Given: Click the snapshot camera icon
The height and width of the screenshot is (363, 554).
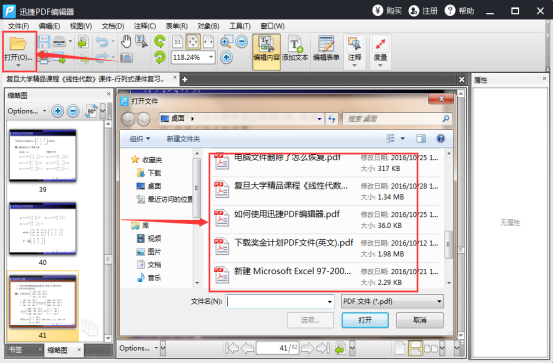Looking at the screenshot, I should coord(126,57).
